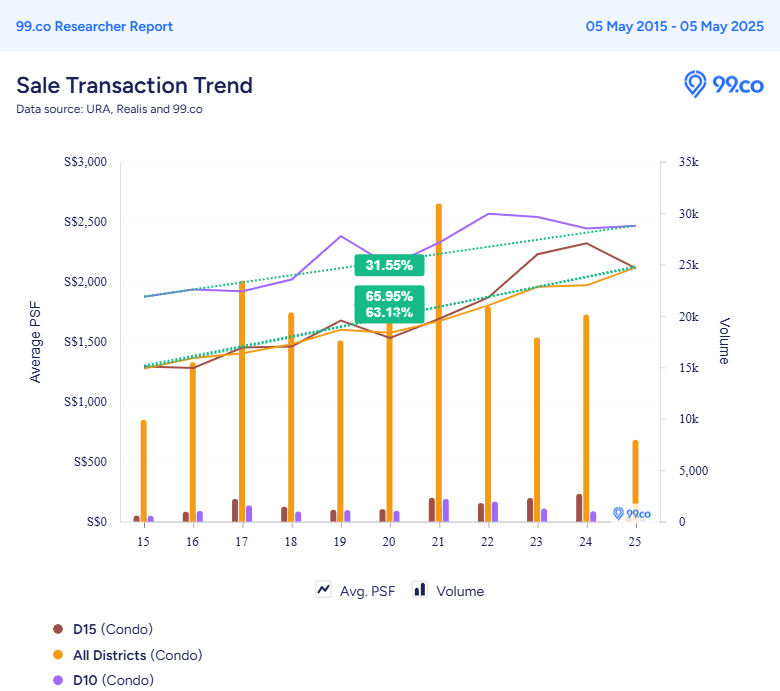
Task: Click the orange All Districts legend dot
Action: (58, 655)
